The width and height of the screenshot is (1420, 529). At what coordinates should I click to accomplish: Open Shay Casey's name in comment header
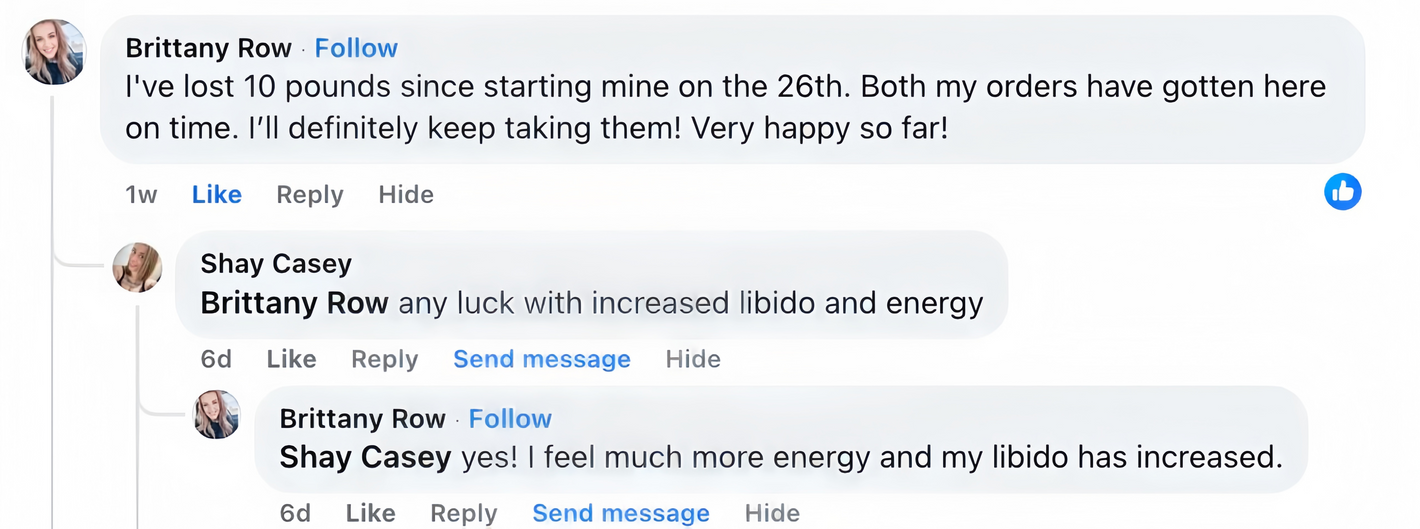coord(276,263)
